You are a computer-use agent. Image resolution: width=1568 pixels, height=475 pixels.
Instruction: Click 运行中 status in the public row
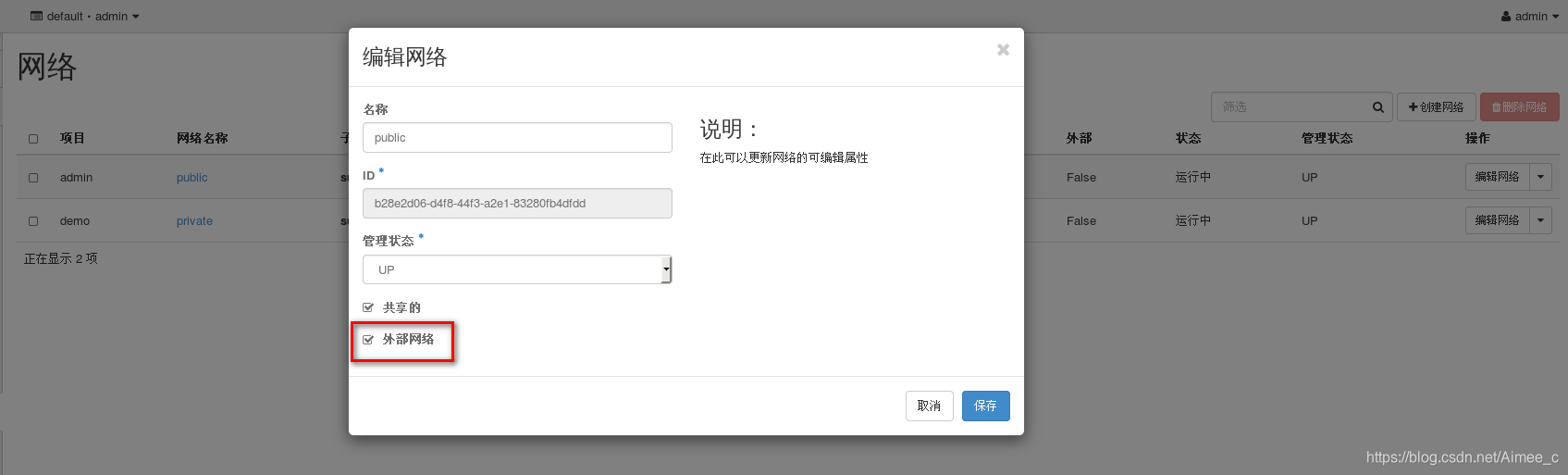point(1193,177)
